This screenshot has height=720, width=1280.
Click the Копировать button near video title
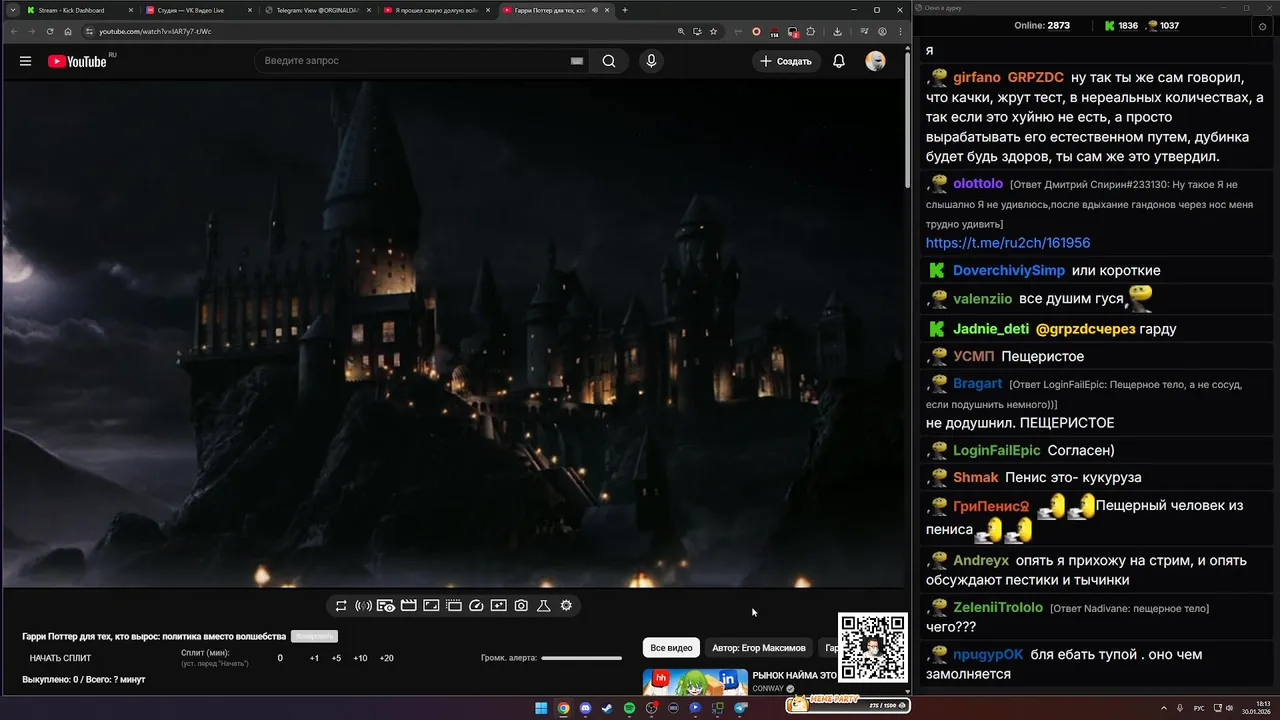point(314,637)
